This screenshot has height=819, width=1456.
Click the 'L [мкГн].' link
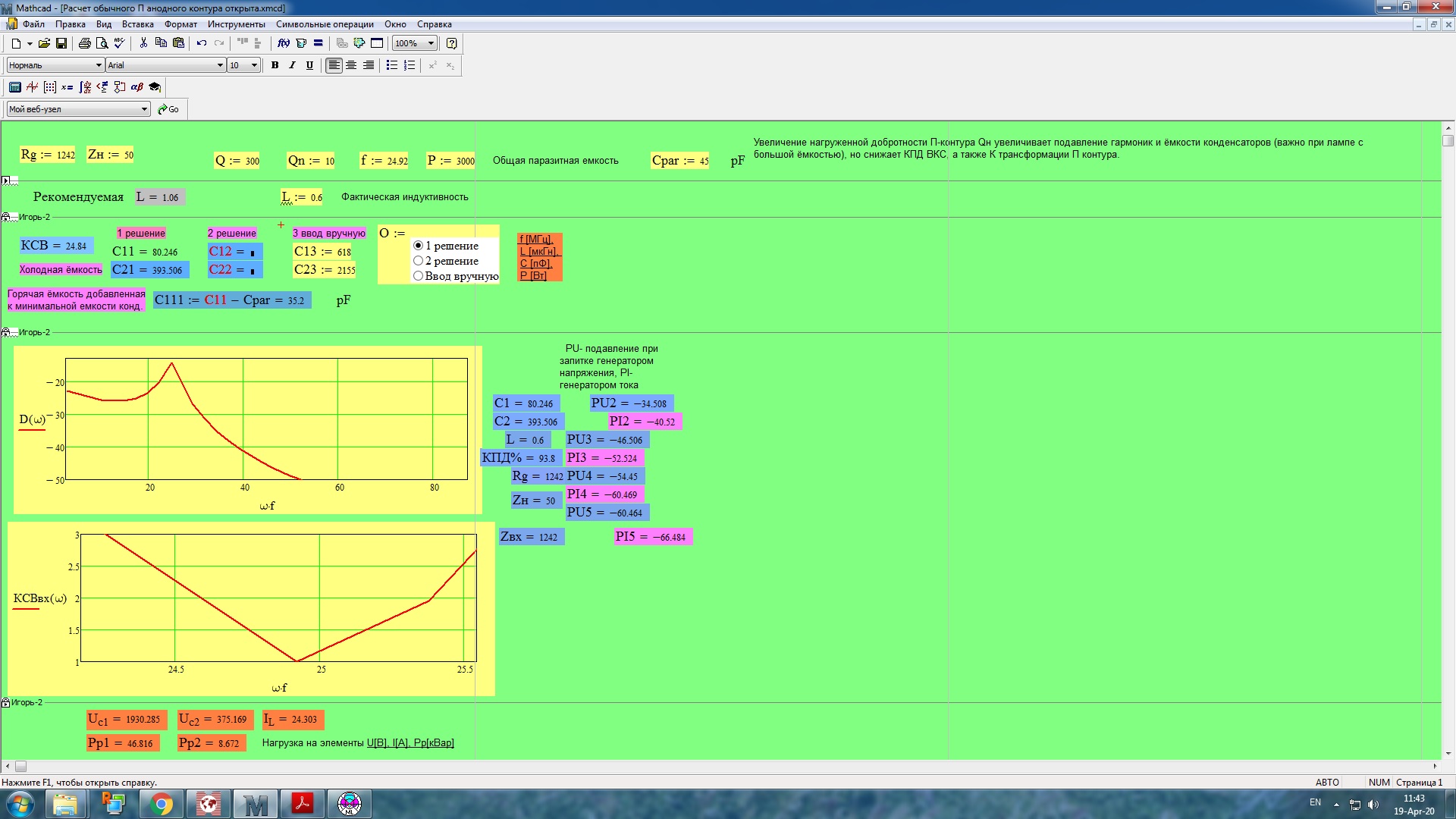point(538,251)
